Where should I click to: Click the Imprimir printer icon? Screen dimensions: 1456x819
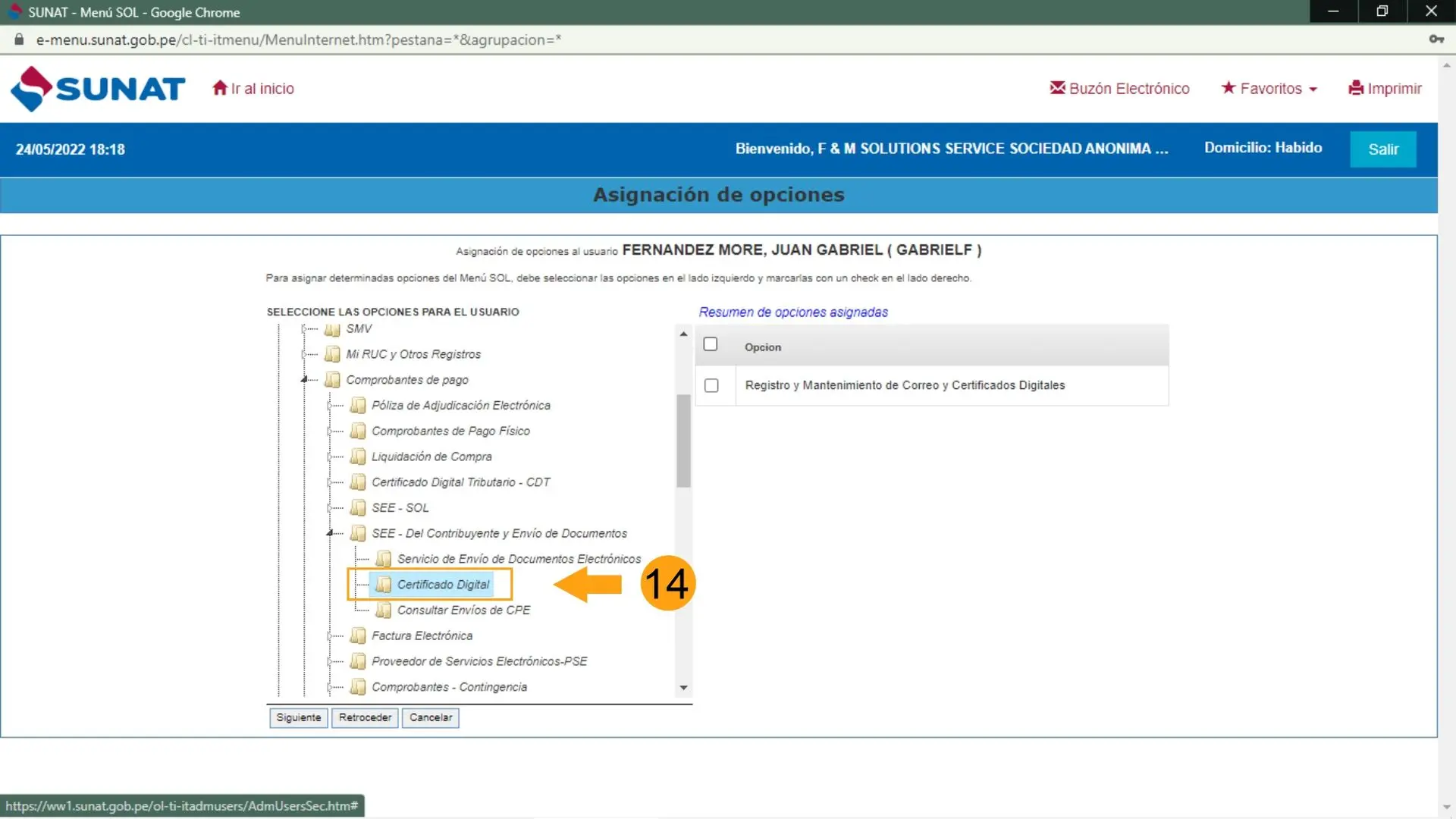(x=1356, y=88)
